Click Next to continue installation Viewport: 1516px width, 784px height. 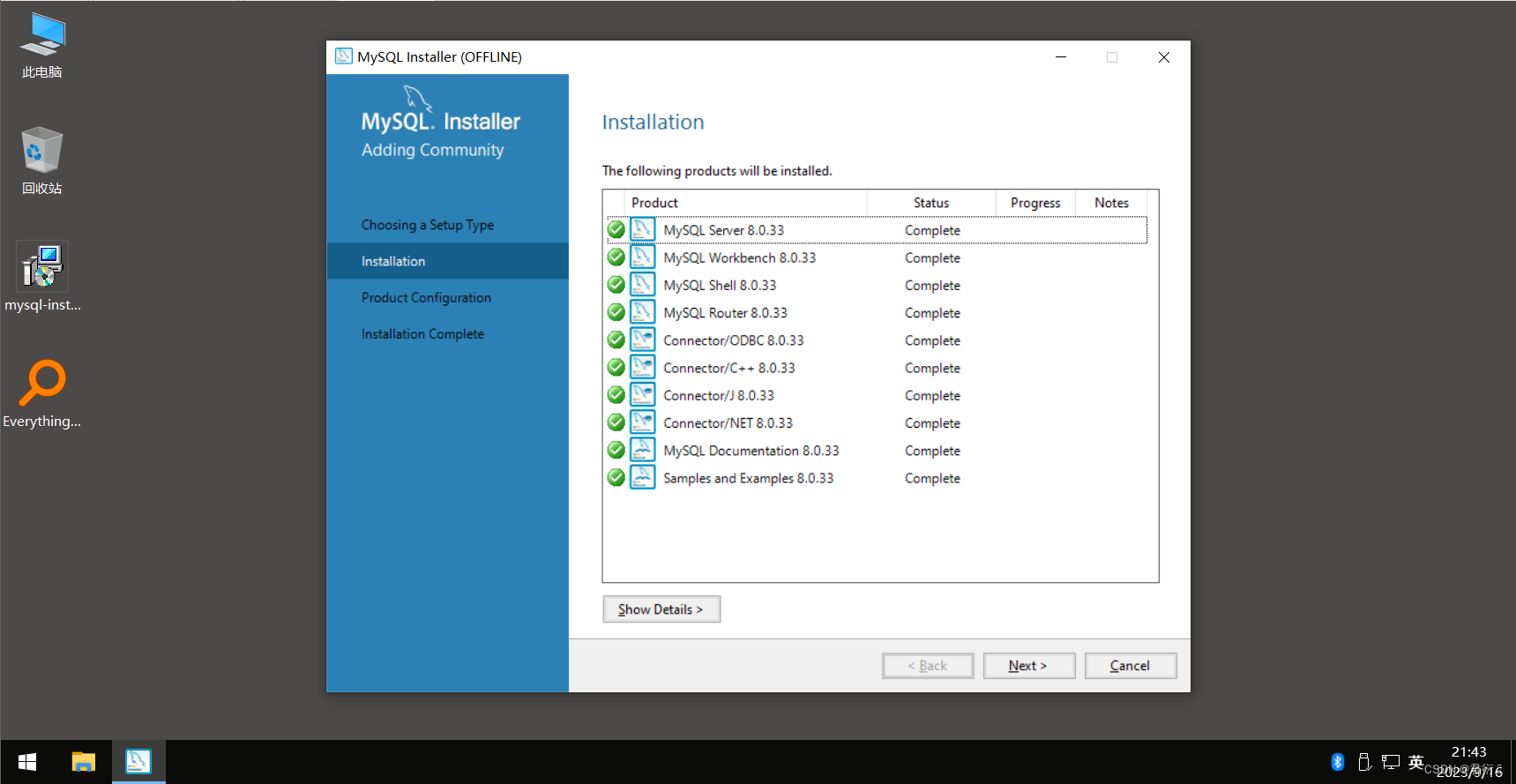[1029, 666]
